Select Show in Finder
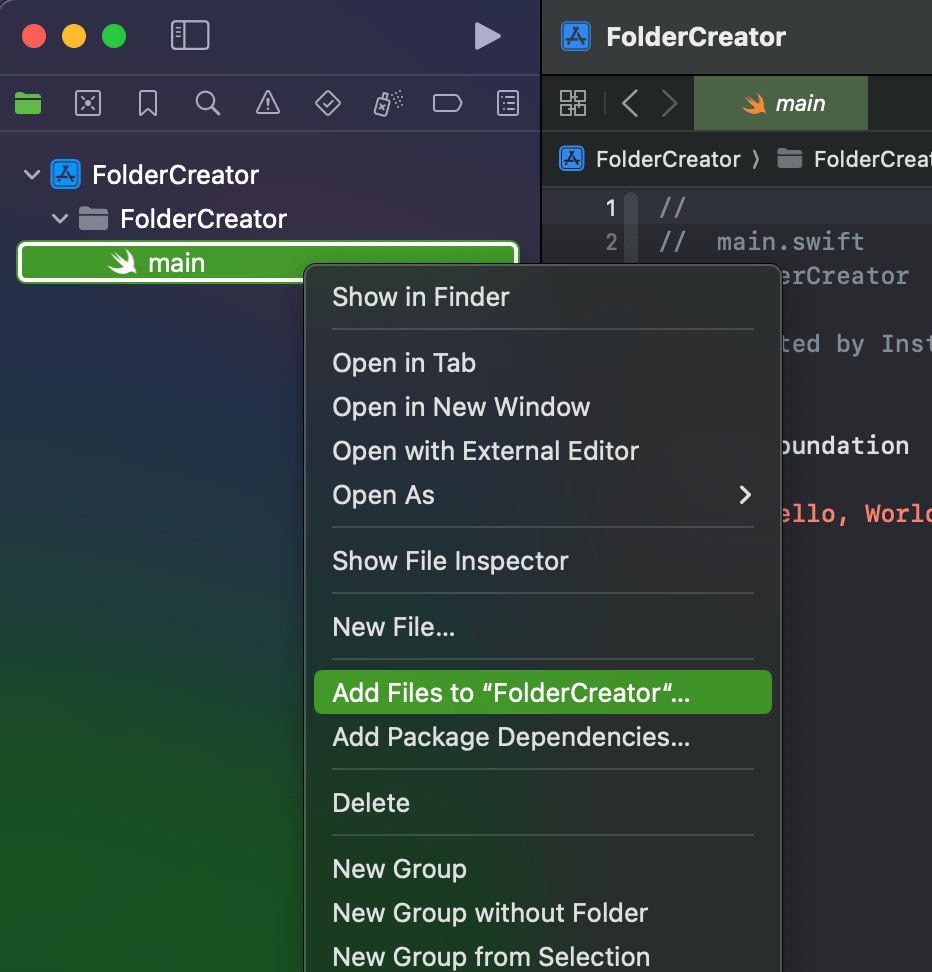The width and height of the screenshot is (932, 972). 421,297
